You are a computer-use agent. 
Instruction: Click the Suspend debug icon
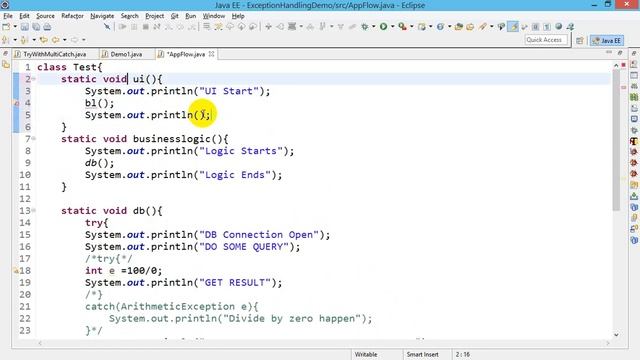(134, 27)
